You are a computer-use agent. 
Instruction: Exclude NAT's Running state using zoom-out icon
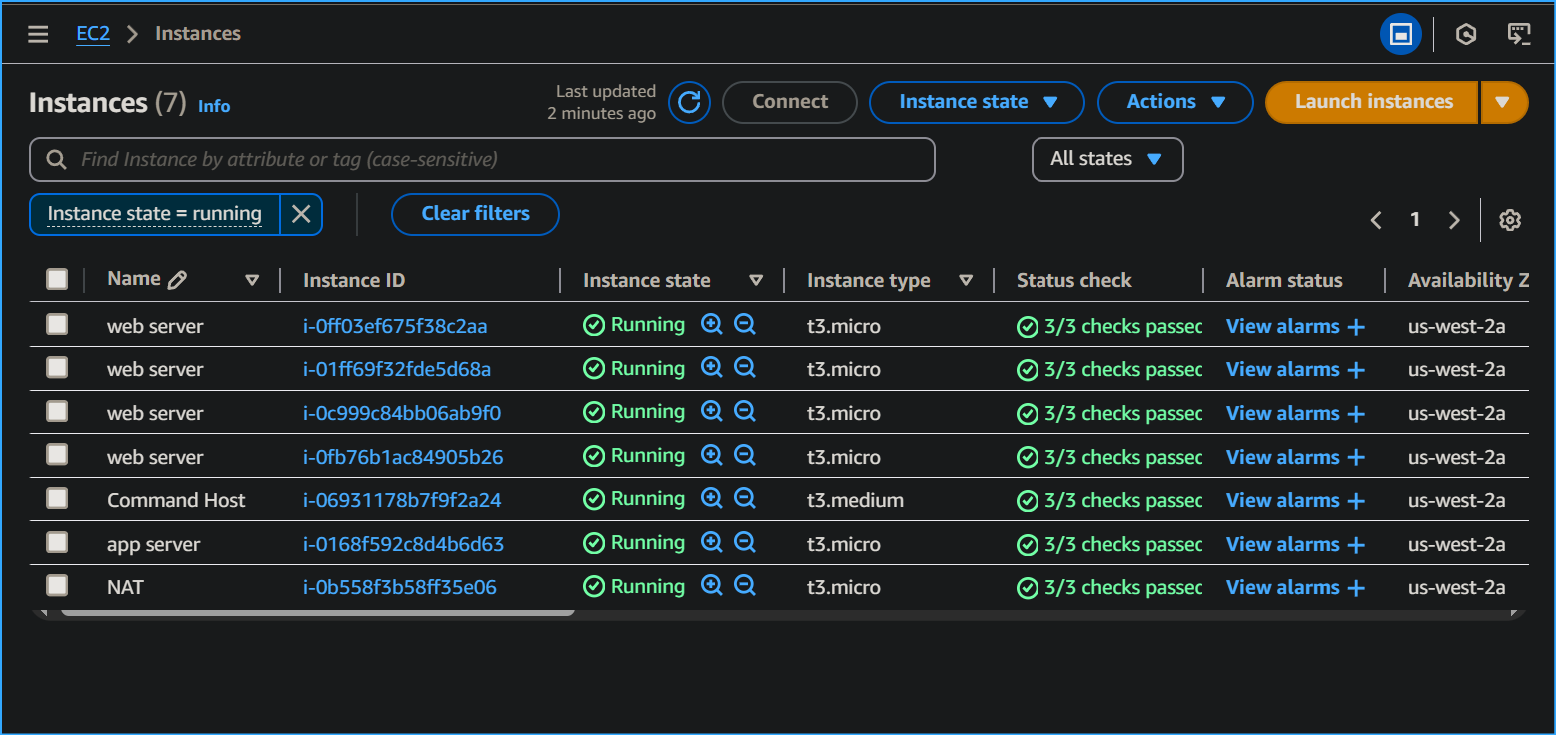tap(744, 586)
